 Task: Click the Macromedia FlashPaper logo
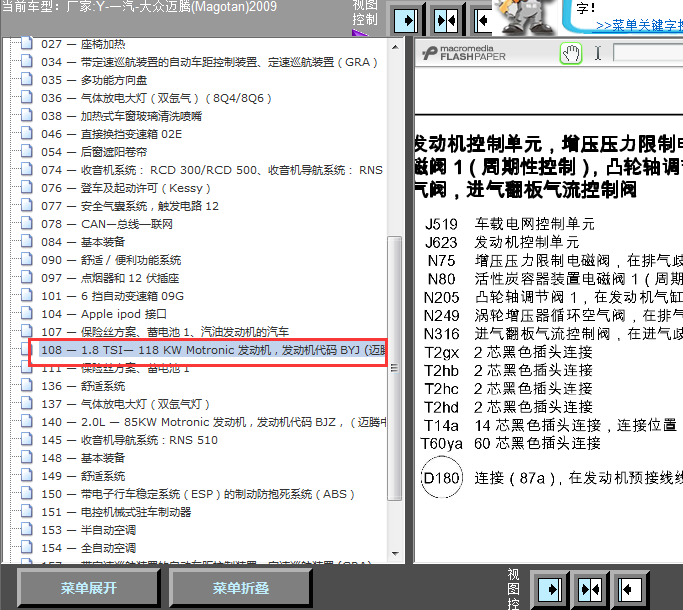click(464, 53)
